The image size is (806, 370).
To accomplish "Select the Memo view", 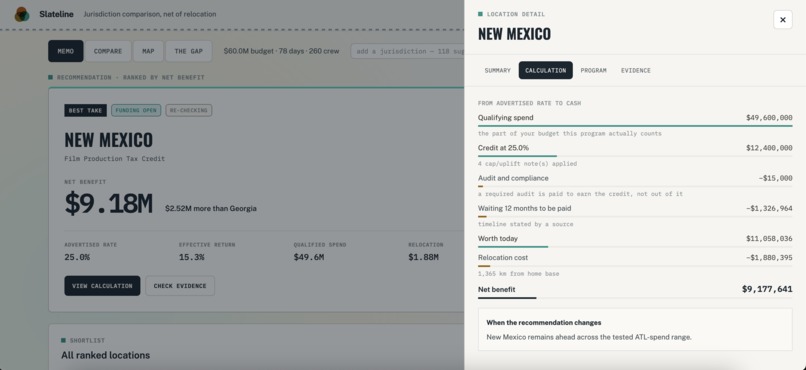I will pyautogui.click(x=66, y=51).
